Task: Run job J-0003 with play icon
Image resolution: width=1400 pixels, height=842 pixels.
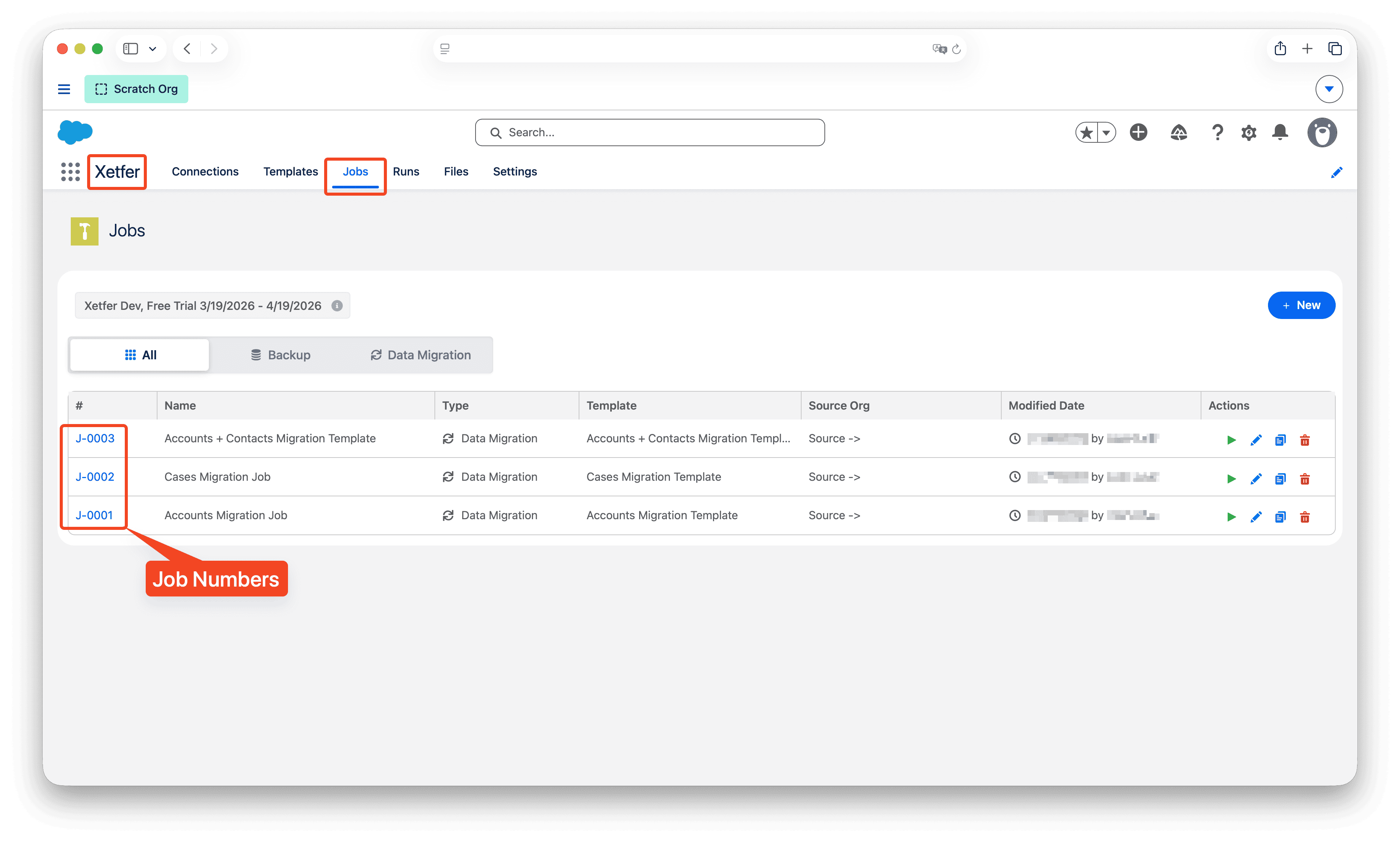Action: point(1231,440)
